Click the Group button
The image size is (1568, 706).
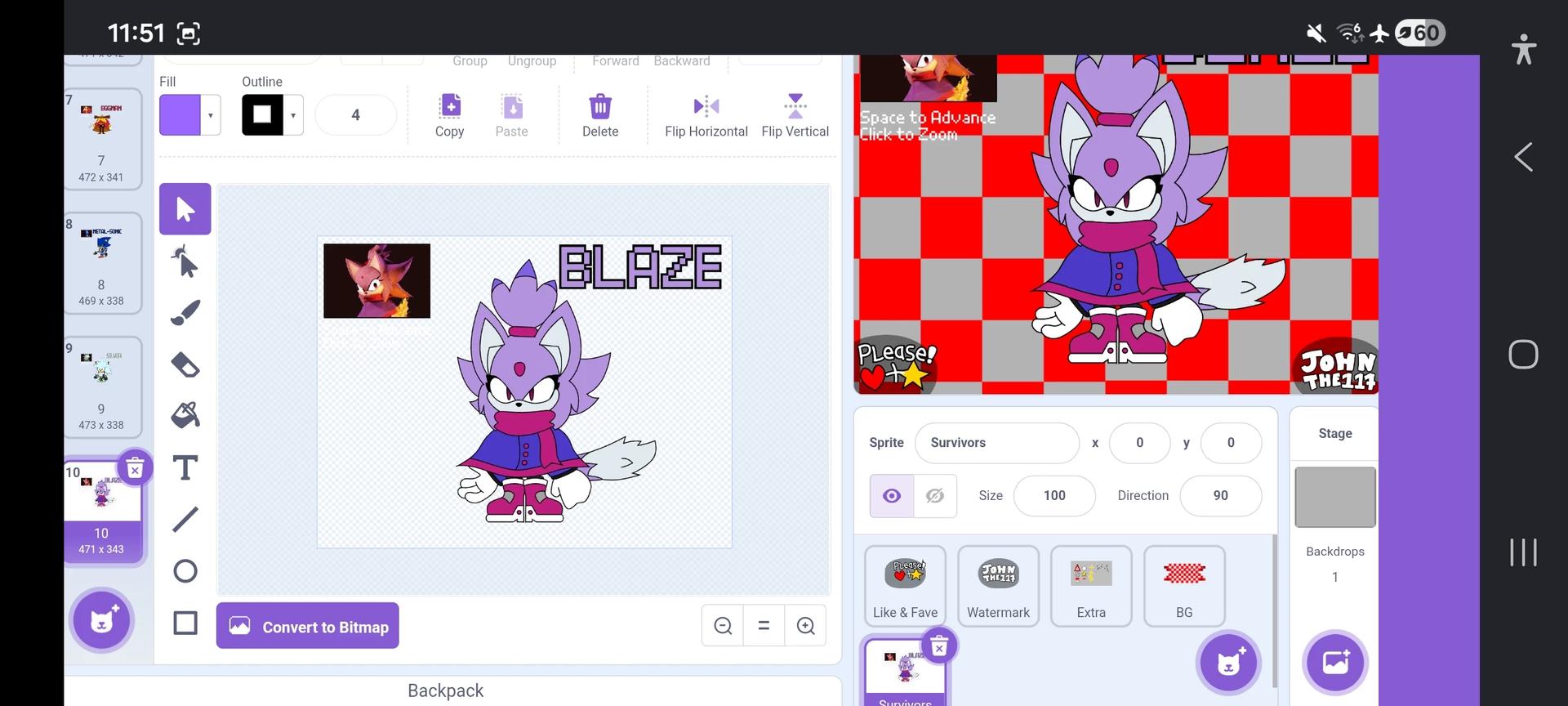pos(470,61)
